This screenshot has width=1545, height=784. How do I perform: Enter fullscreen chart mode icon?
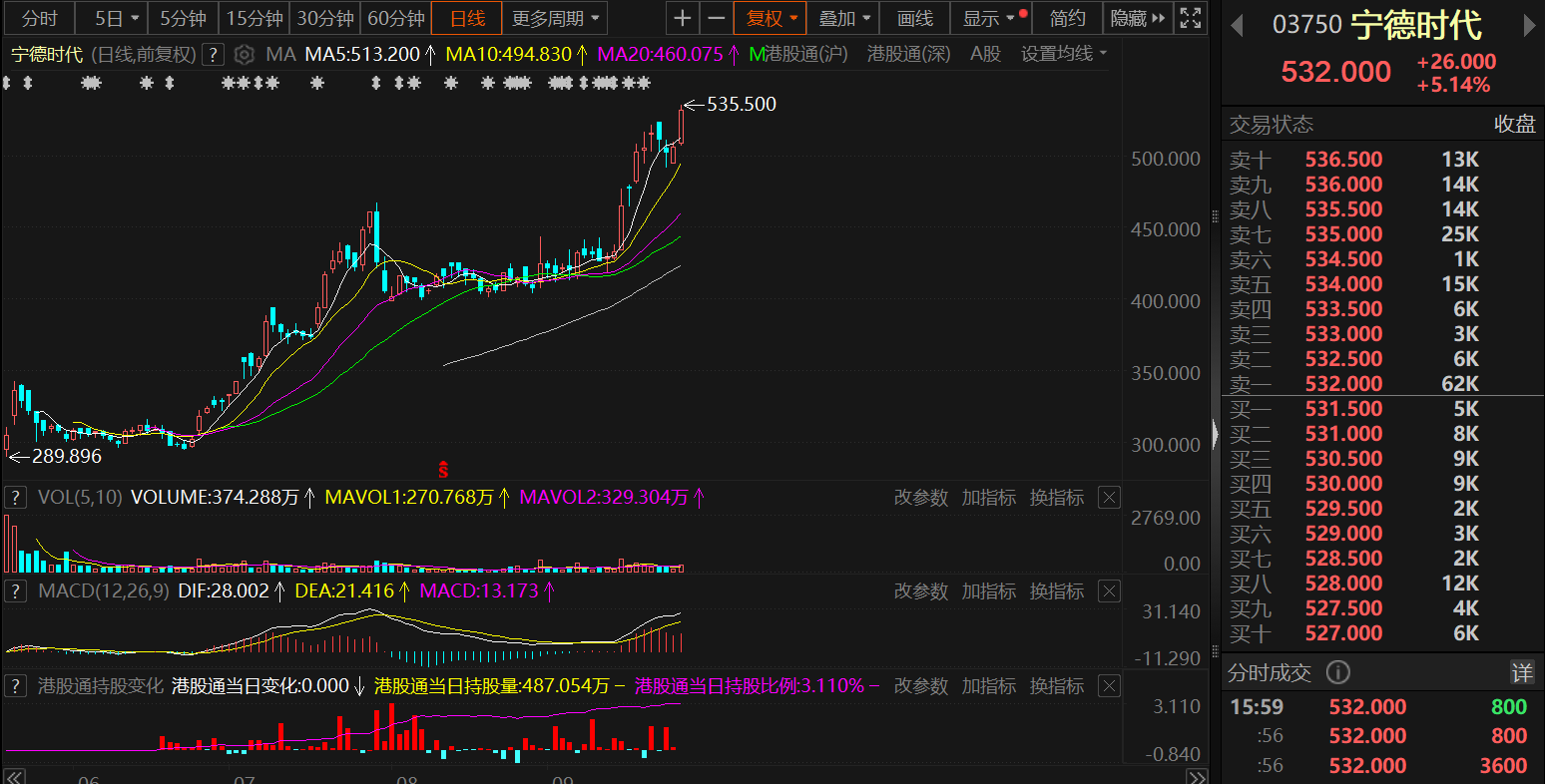pos(1190,18)
